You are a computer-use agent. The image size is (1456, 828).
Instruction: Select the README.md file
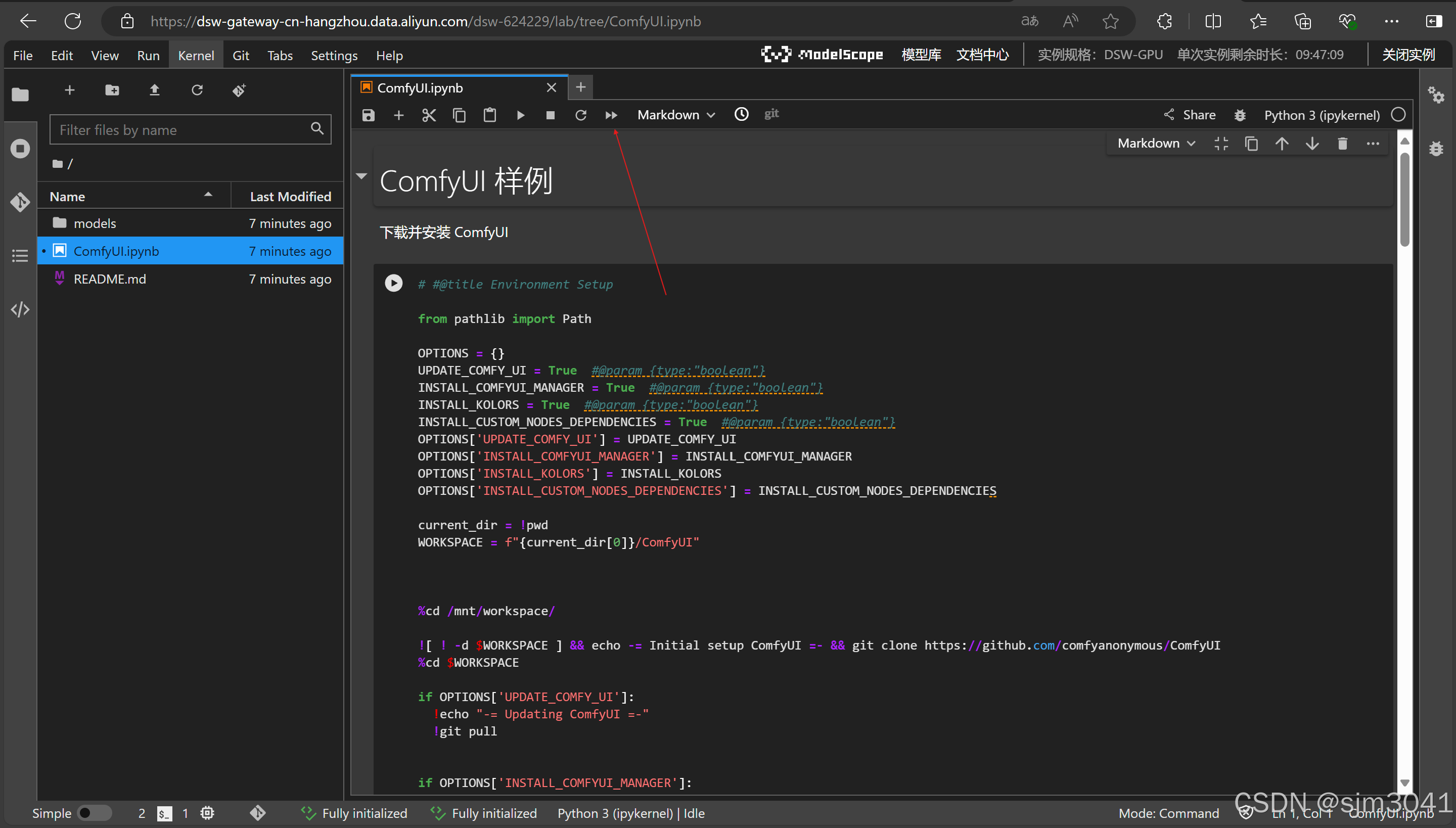[191, 279]
